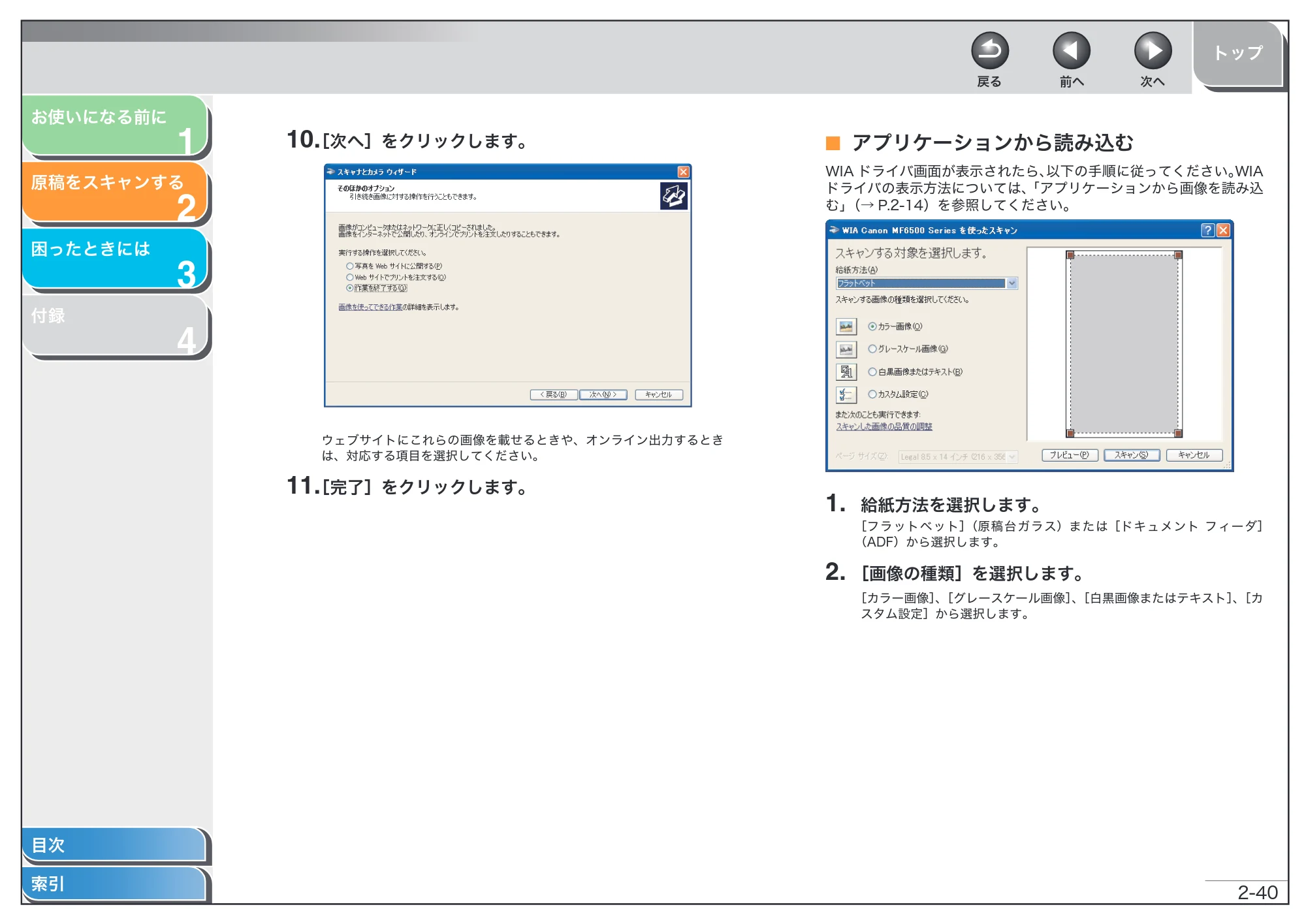Screen dimensions: 1306x924
Task: Select Web サイトでプリントを注文する radio option
Action: pyautogui.click(x=350, y=278)
